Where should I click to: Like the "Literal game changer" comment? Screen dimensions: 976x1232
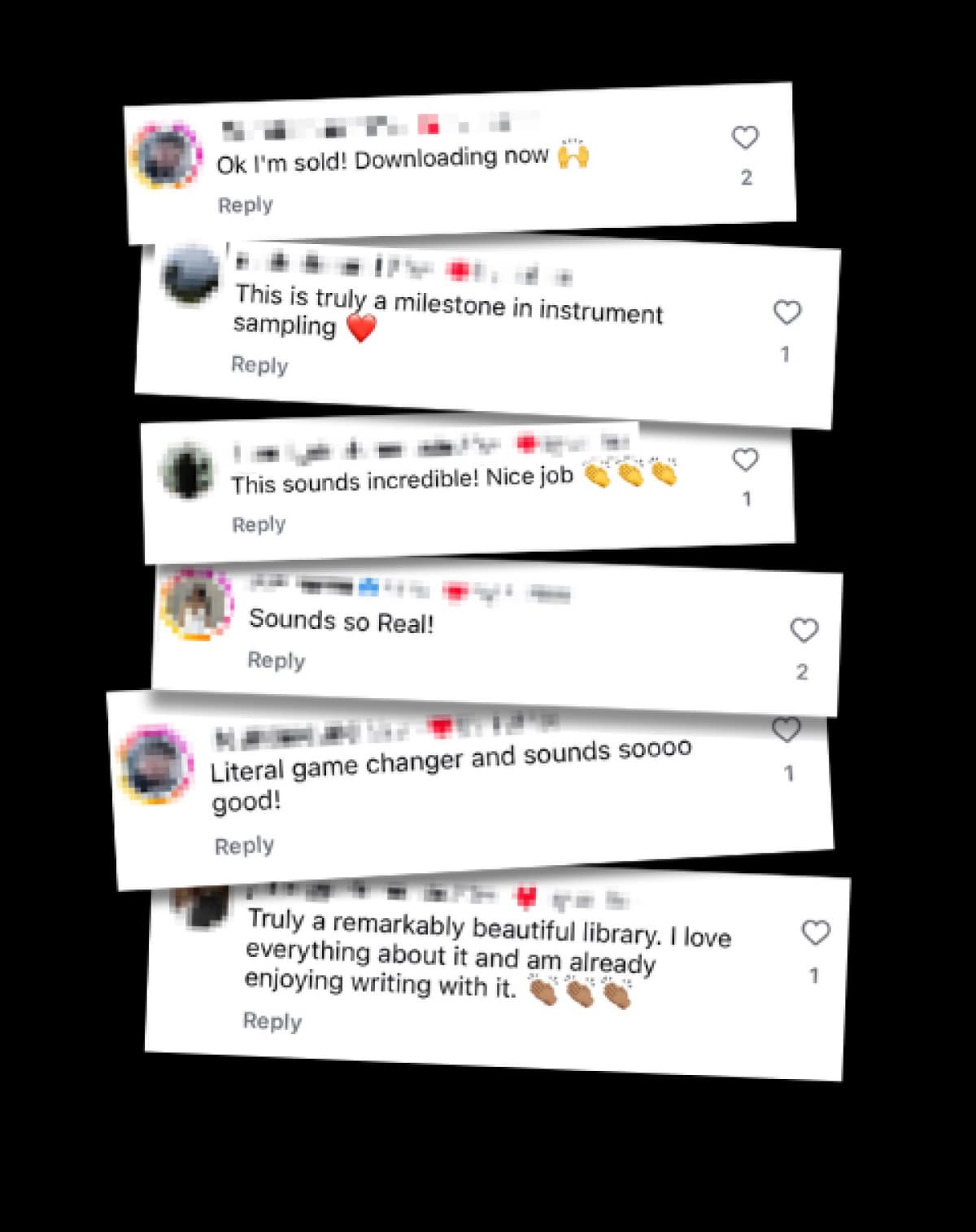786,730
